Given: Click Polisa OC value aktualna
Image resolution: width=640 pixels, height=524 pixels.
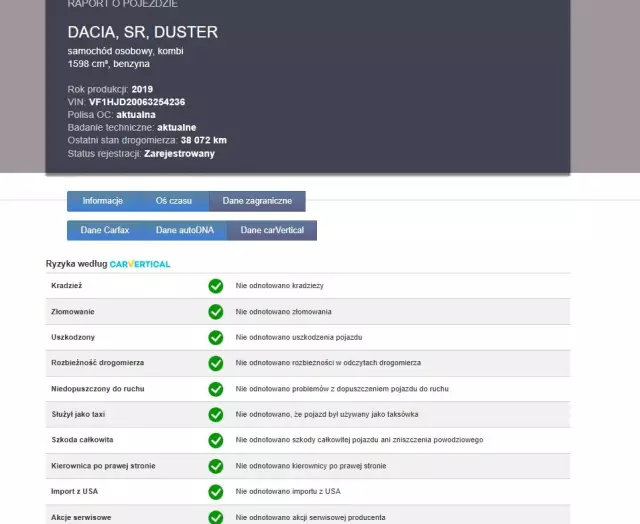Looking at the screenshot, I should (x=136, y=115).
